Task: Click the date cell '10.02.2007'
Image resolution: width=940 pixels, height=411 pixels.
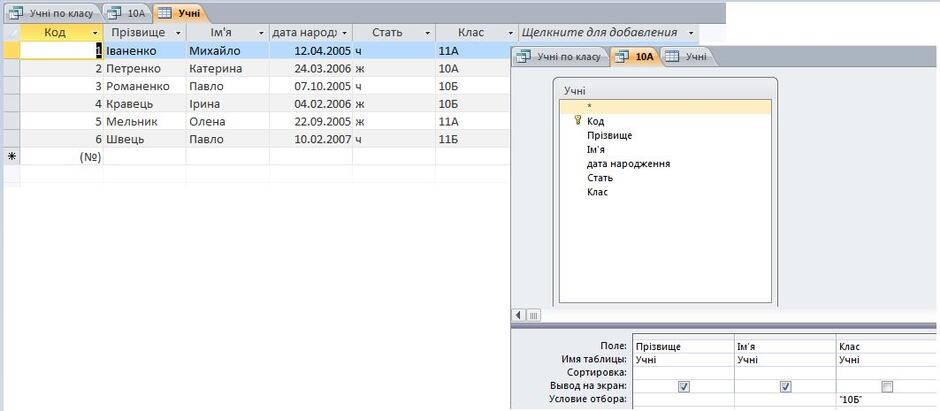Action: point(311,140)
